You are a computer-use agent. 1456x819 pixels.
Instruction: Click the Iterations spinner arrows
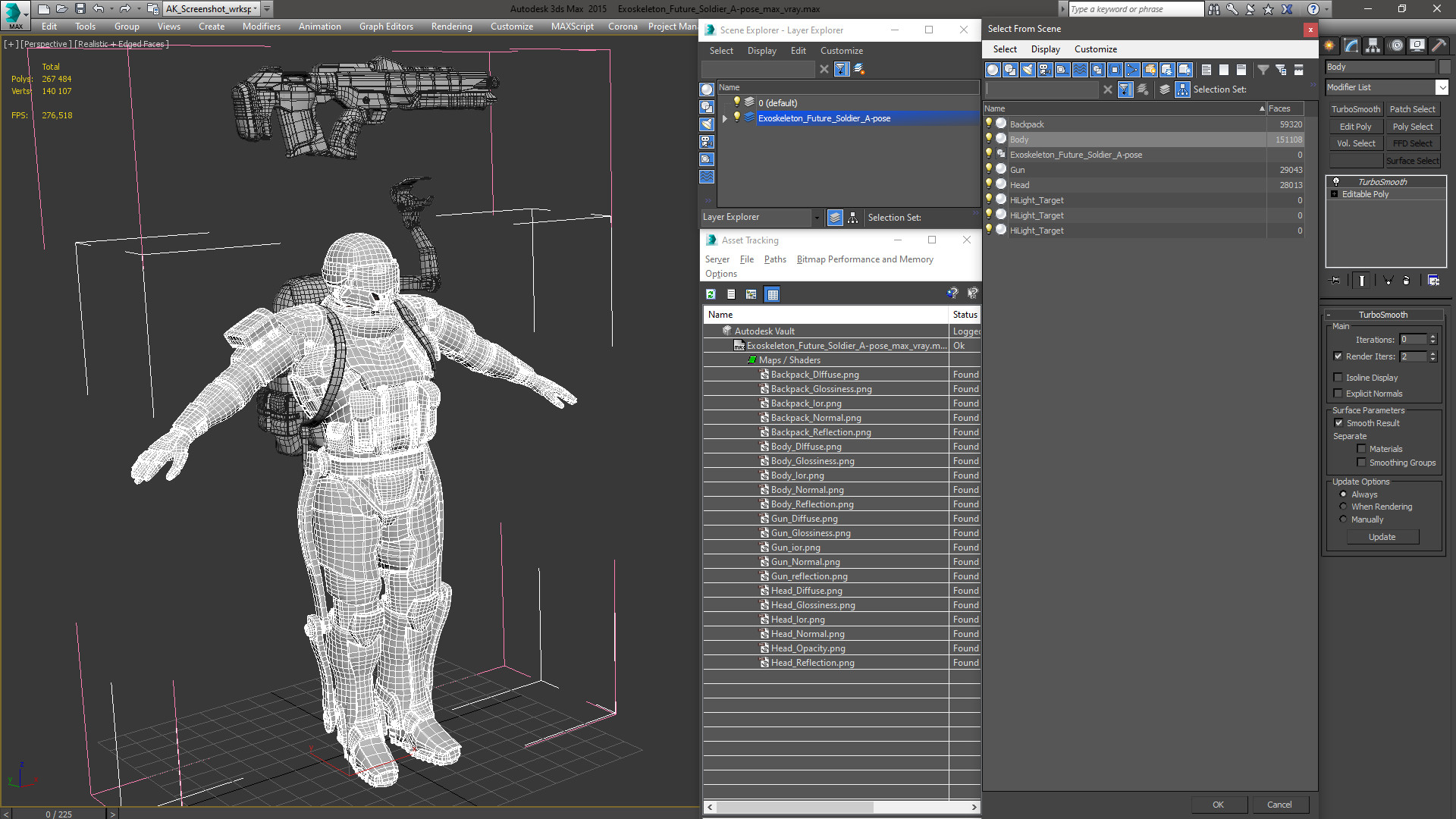(1432, 340)
